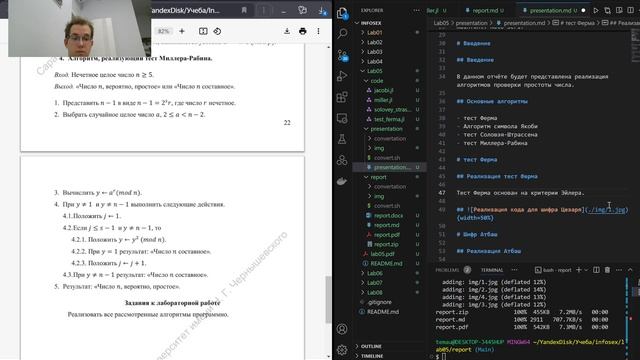Open the Source Control view in activity bar
Viewport: 640px width, 360px height.
(342, 55)
